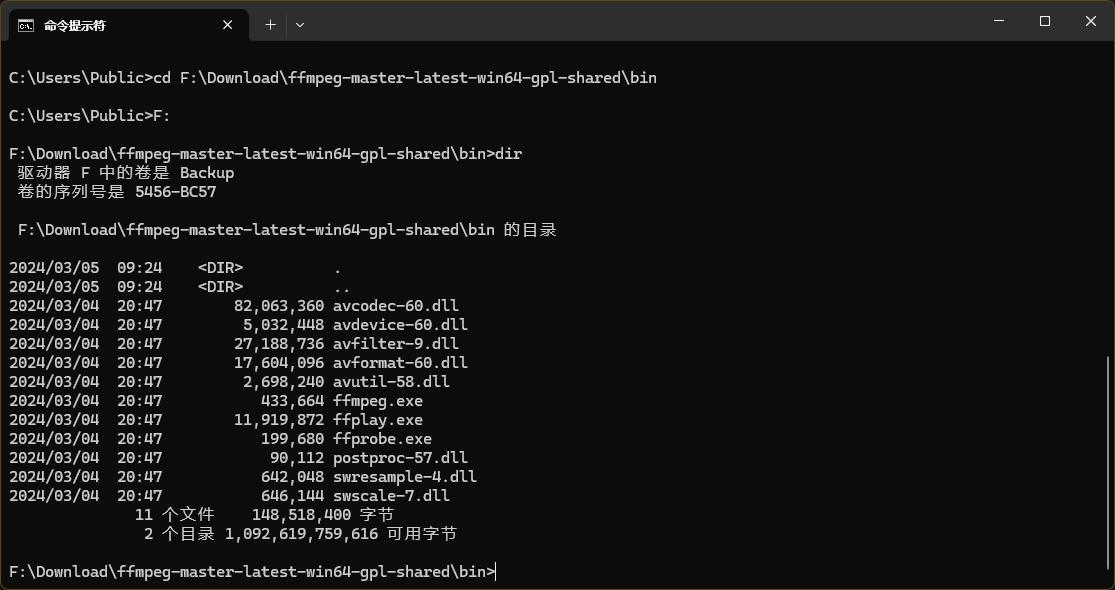Close the 命令提示符 tab
Screen dimensions: 1115x590
click(x=228, y=25)
